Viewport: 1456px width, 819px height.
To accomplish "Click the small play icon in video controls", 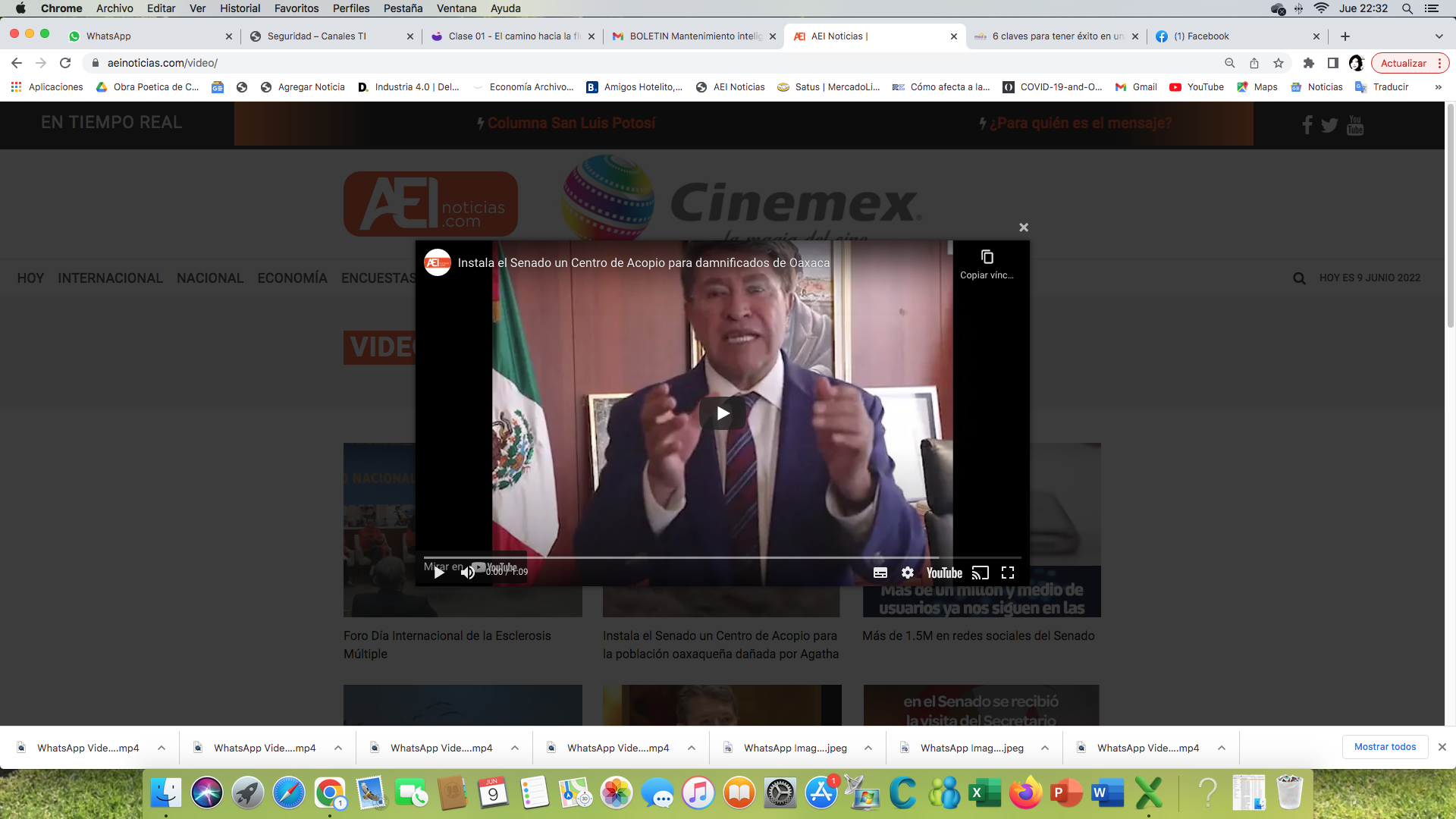I will 438,573.
